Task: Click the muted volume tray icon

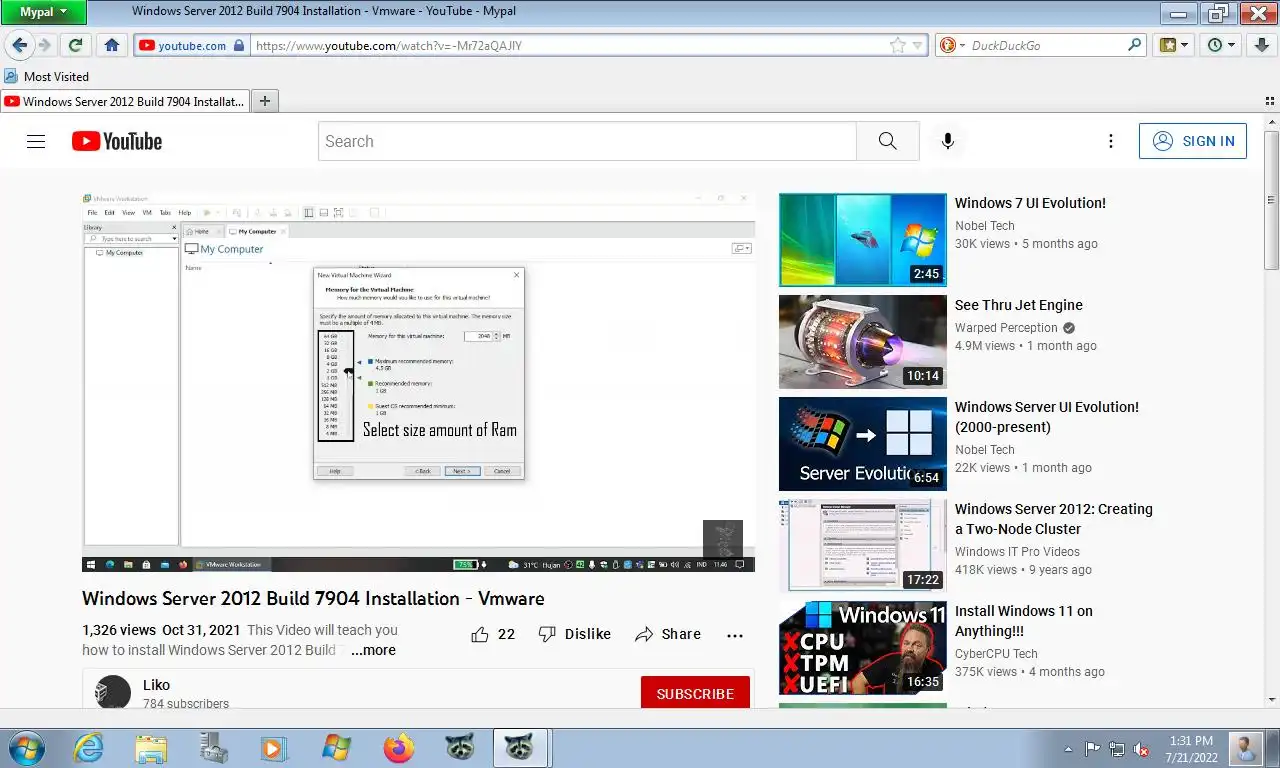Action: [x=1142, y=749]
